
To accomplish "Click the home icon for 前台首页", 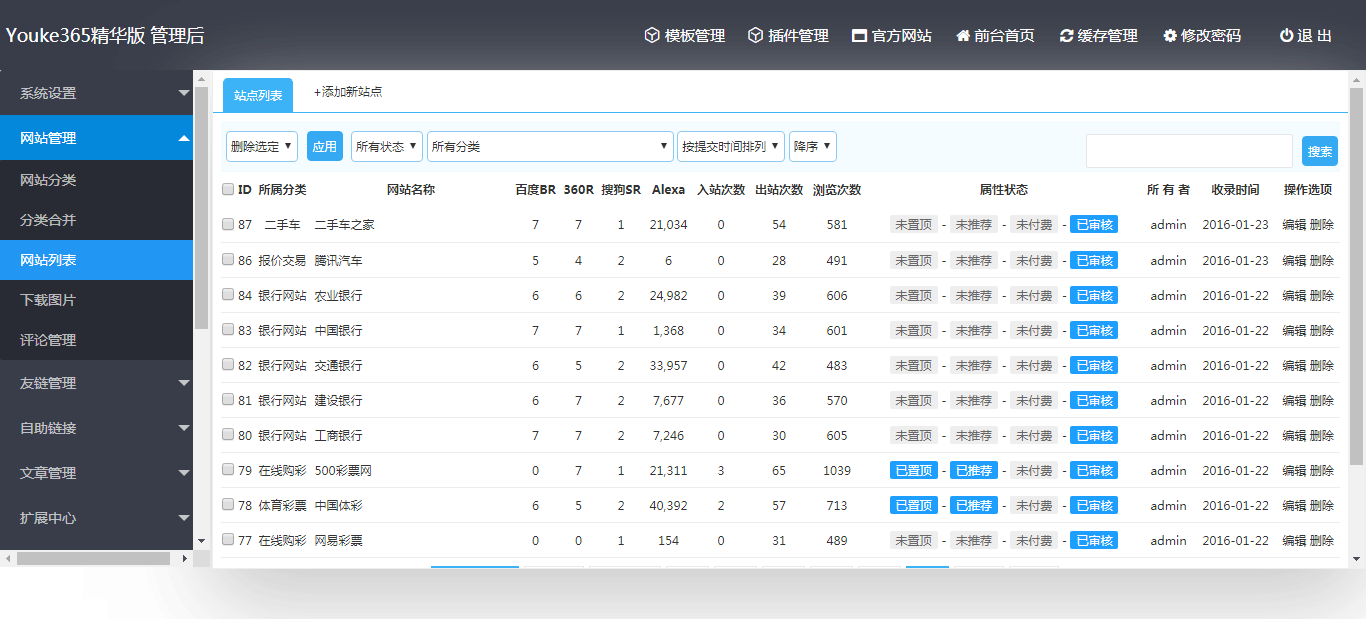I will click(x=963, y=36).
